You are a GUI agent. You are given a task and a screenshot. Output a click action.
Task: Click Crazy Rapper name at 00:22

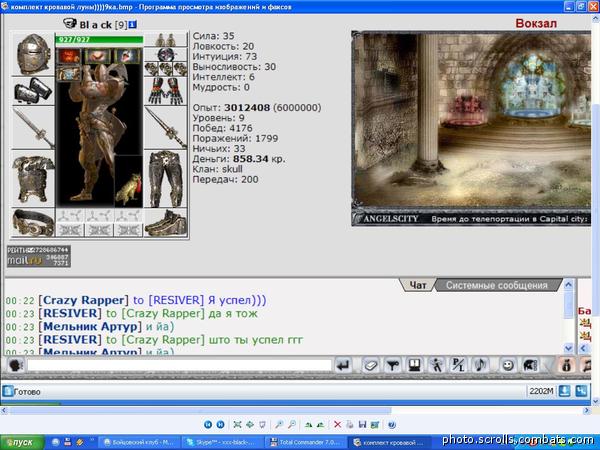coord(84,300)
